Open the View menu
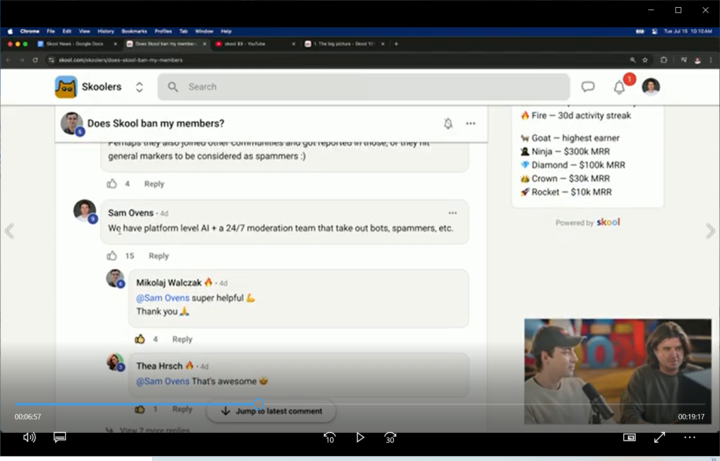The image size is (720, 461). pos(84,31)
